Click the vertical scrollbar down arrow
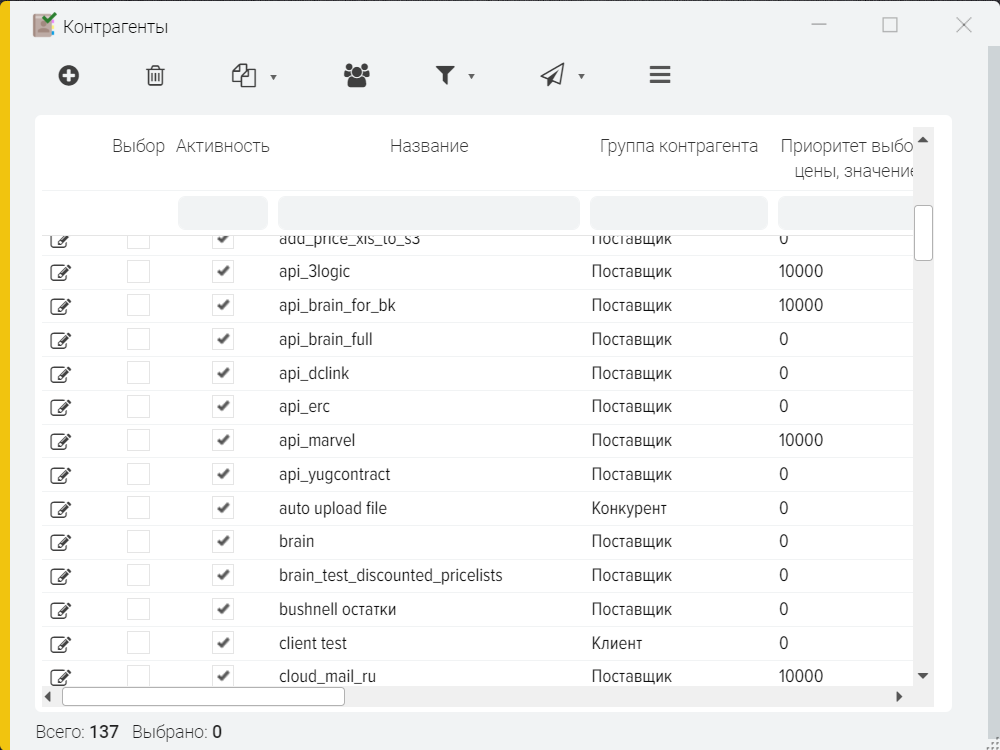 (x=923, y=676)
